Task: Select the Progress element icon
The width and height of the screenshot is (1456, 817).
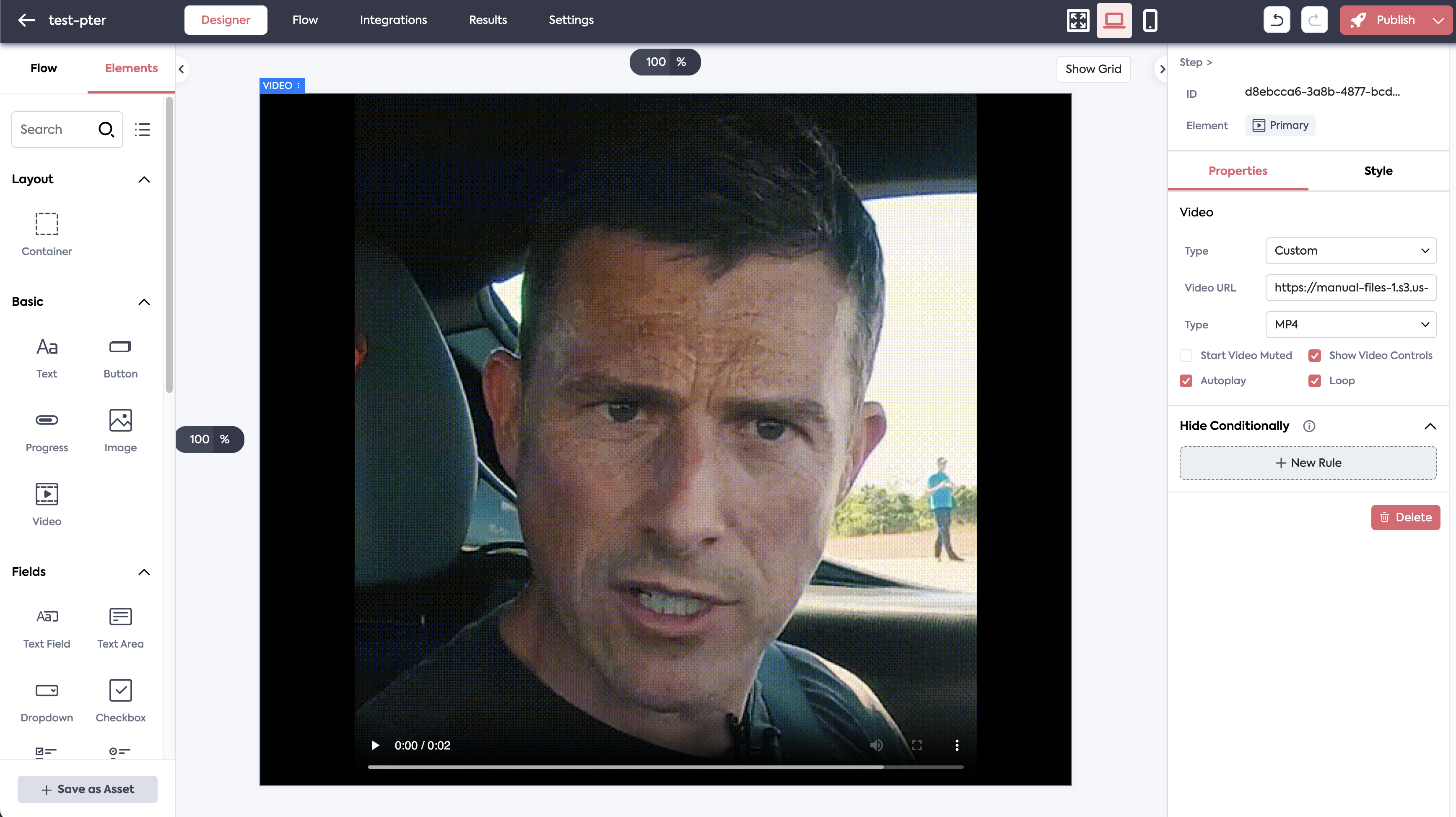Action: 47,421
